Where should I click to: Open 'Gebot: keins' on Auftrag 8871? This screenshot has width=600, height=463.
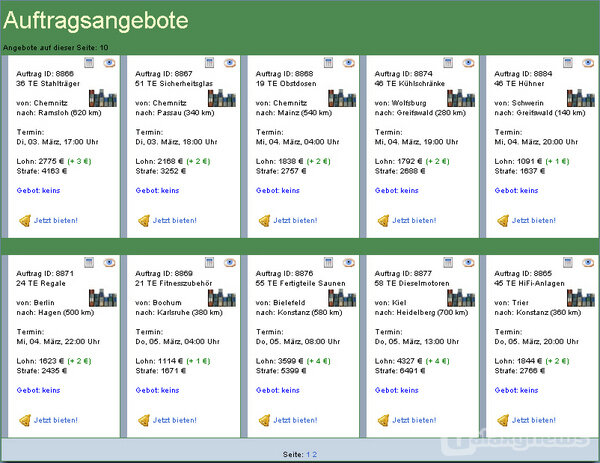[x=38, y=390]
